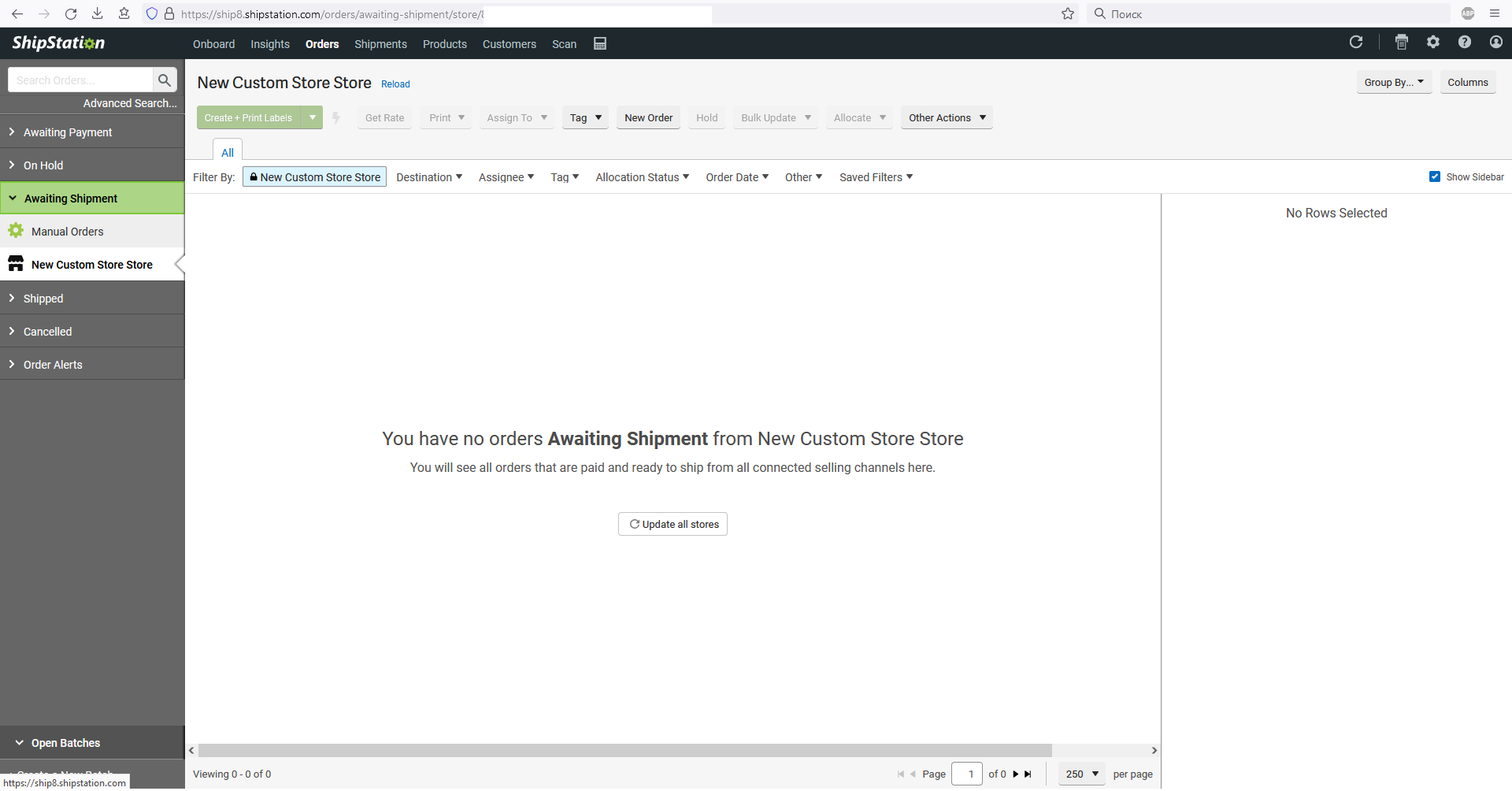Screen dimensions: 1512x791
Task: Open the Columns chooser button
Action: (1468, 82)
